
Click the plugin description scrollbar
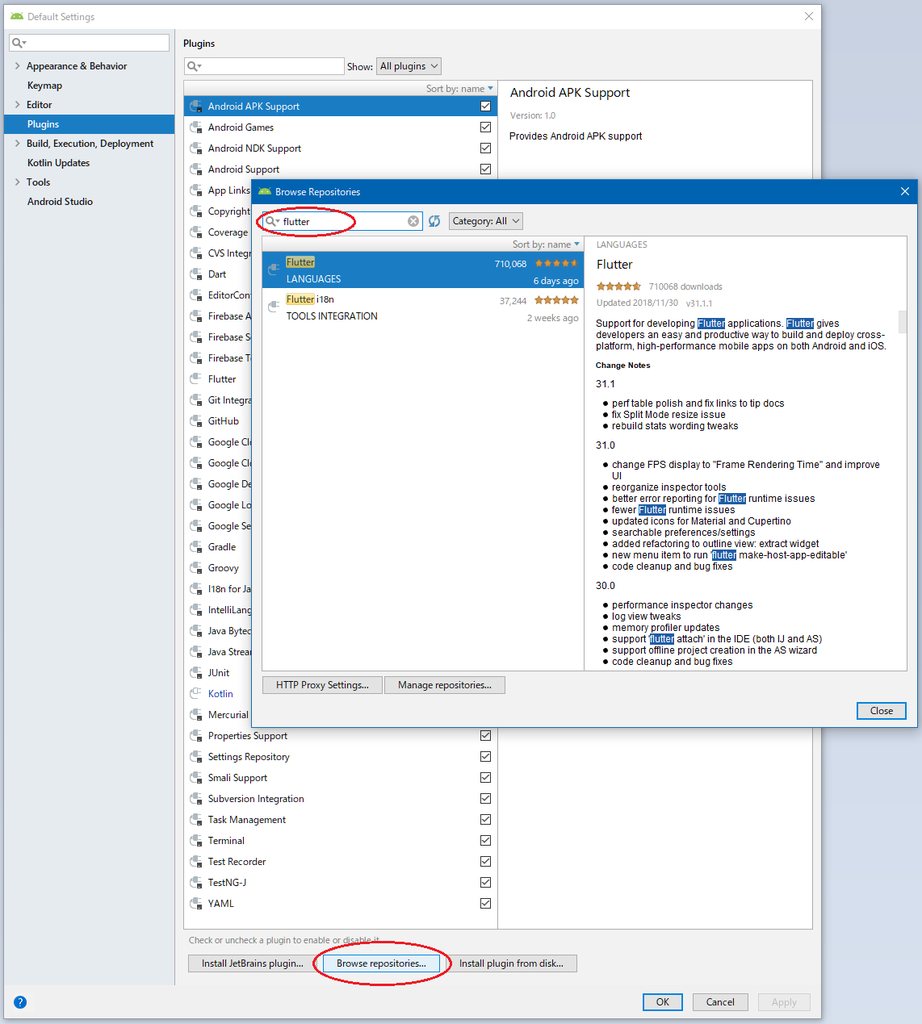(902, 322)
